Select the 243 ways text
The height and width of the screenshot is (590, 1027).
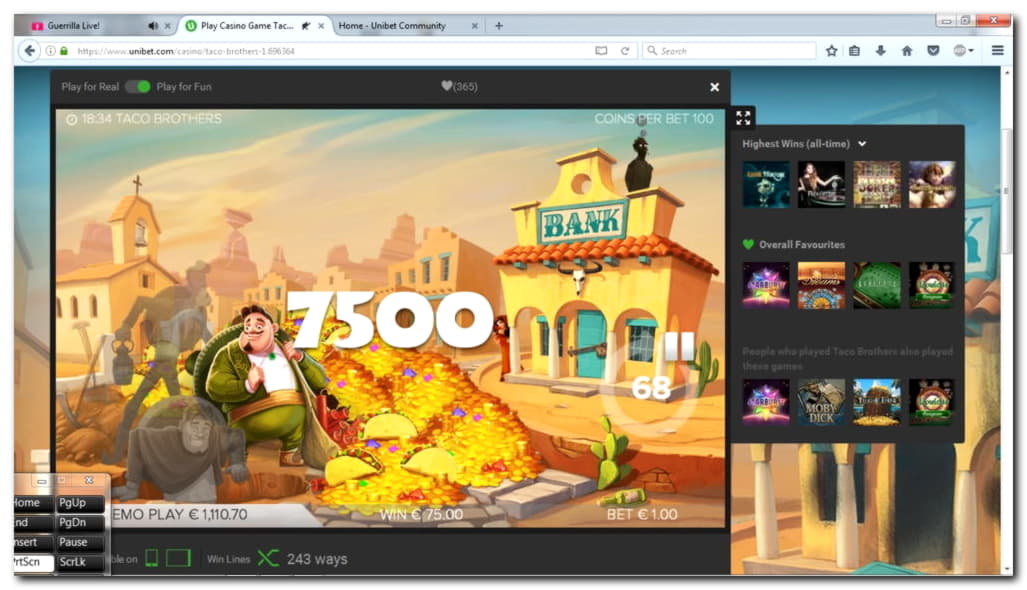[x=317, y=559]
